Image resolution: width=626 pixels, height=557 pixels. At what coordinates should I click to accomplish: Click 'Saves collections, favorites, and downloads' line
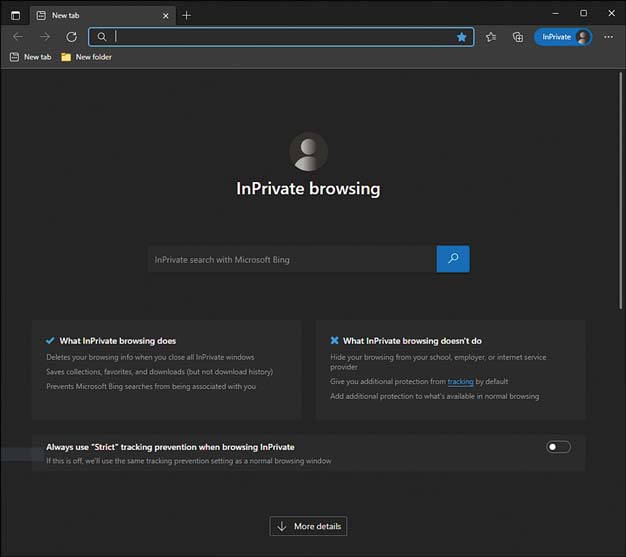160,372
